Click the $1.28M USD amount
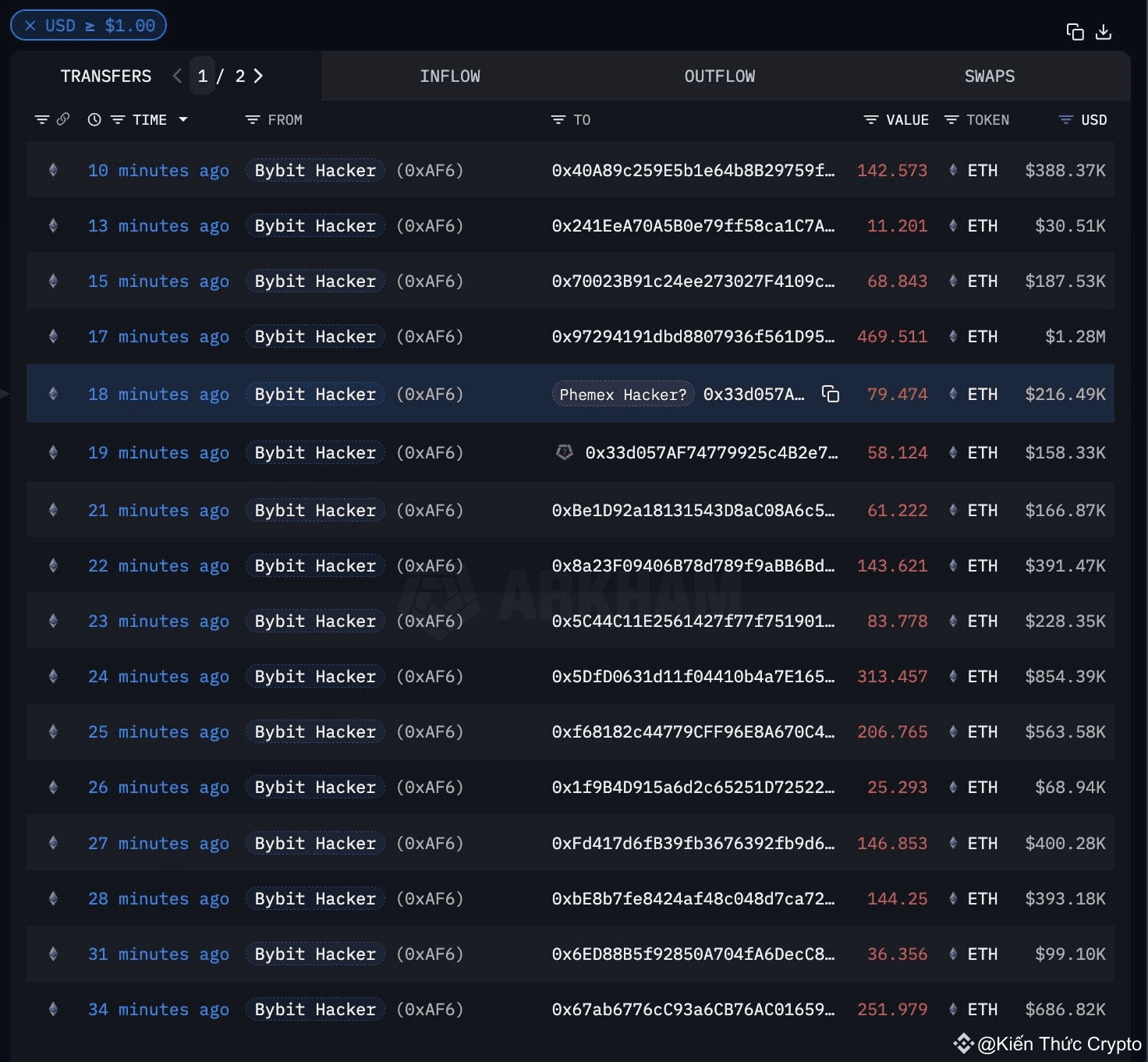 coord(1075,336)
